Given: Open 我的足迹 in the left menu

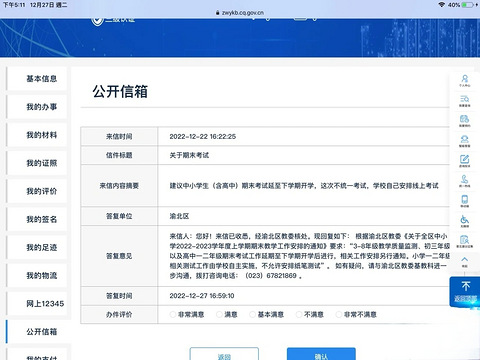Looking at the screenshot, I should 37,247.
